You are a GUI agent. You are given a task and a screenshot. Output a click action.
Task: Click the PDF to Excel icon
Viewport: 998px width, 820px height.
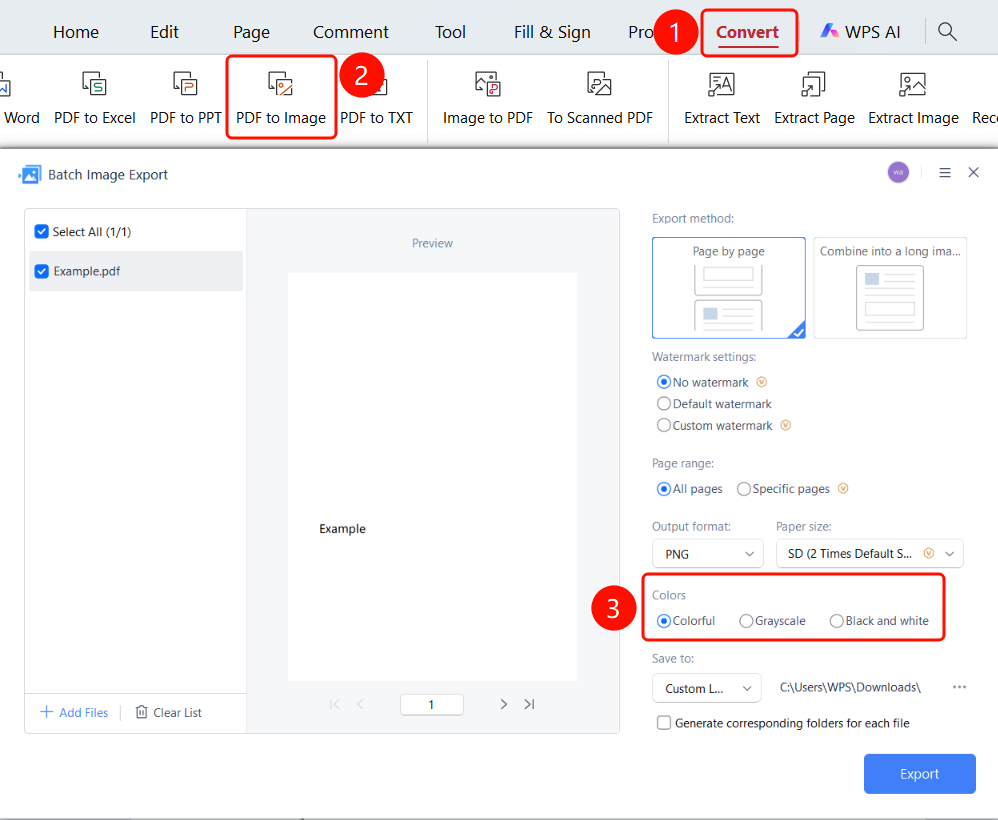94,83
